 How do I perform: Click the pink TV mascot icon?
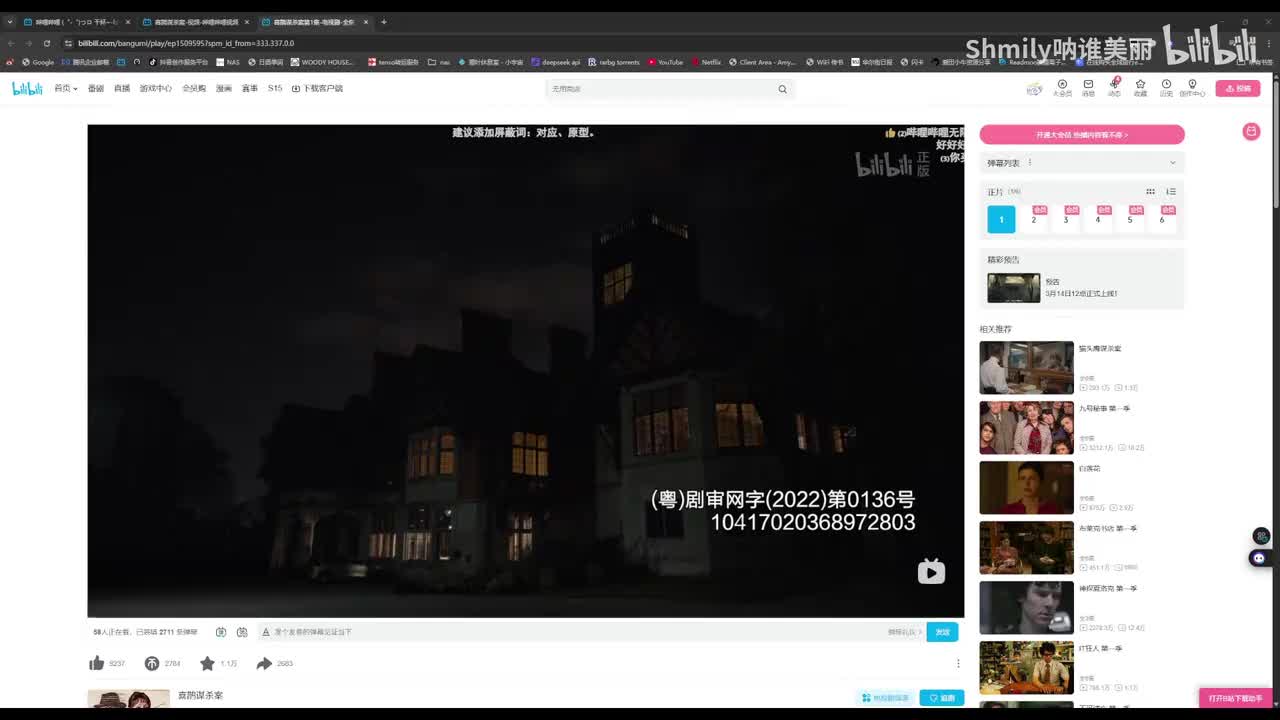1251,131
